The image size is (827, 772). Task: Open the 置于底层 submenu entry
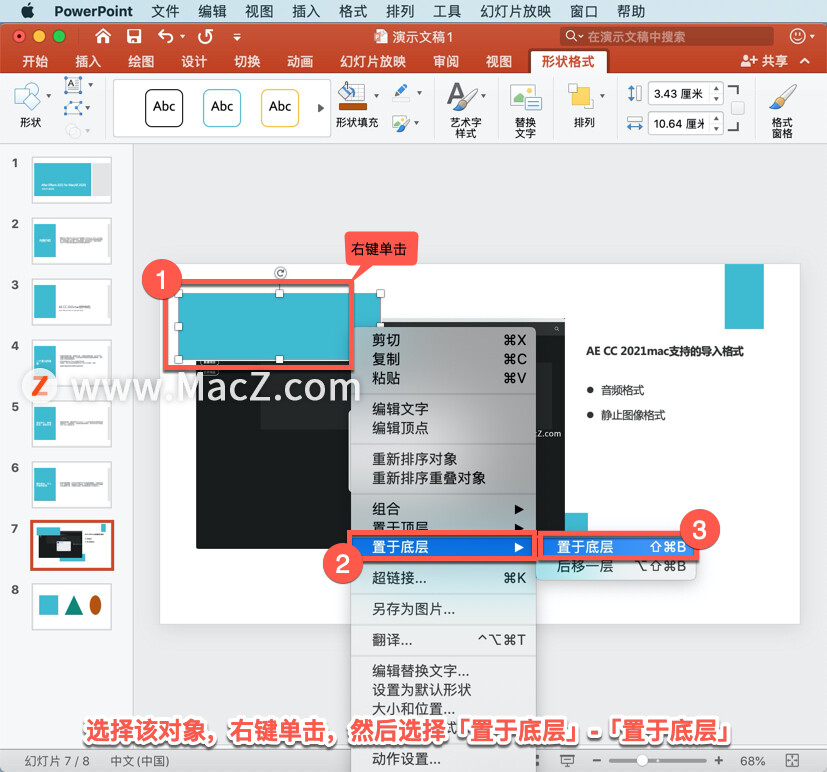click(x=443, y=547)
